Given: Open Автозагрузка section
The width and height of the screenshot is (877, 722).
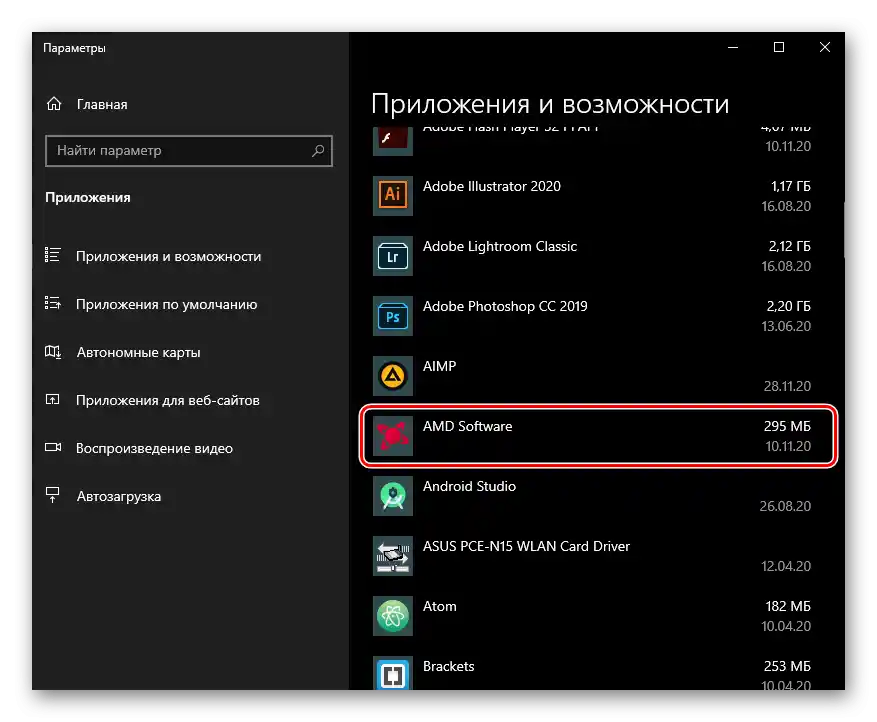Looking at the screenshot, I should 119,497.
